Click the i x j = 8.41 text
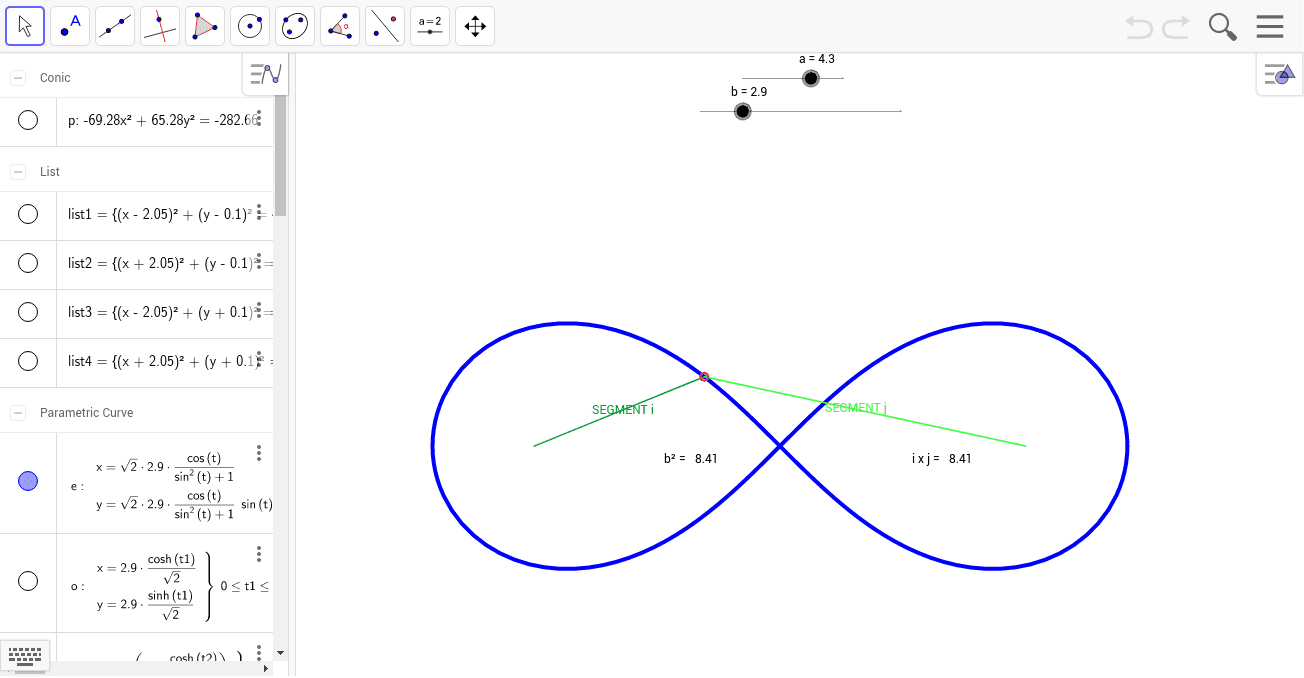Screen dimensions: 1304x678 tap(942, 459)
